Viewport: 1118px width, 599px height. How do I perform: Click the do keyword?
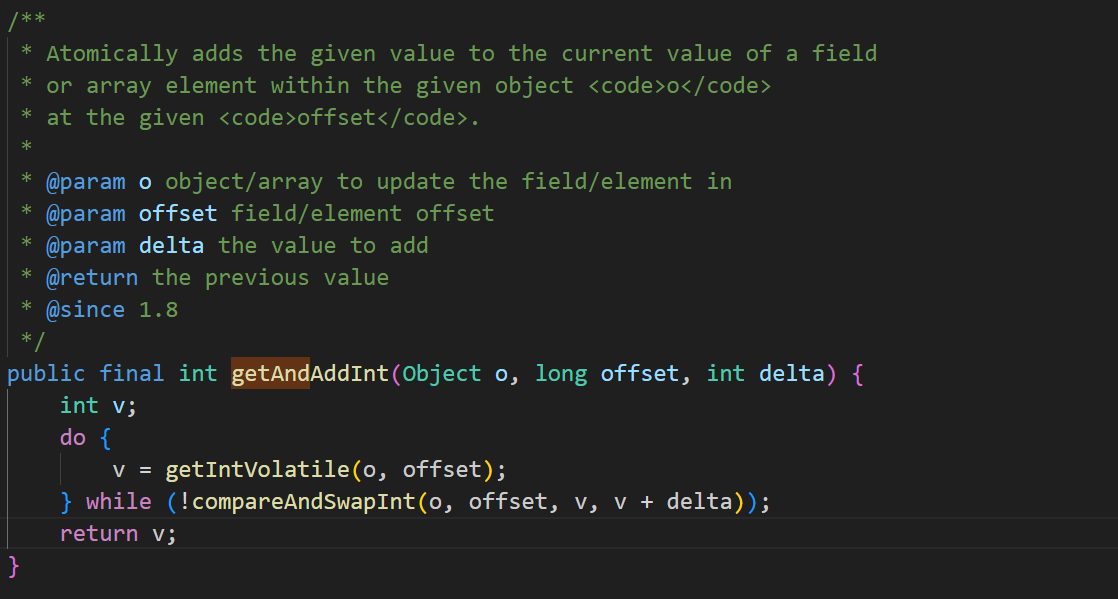[73, 437]
